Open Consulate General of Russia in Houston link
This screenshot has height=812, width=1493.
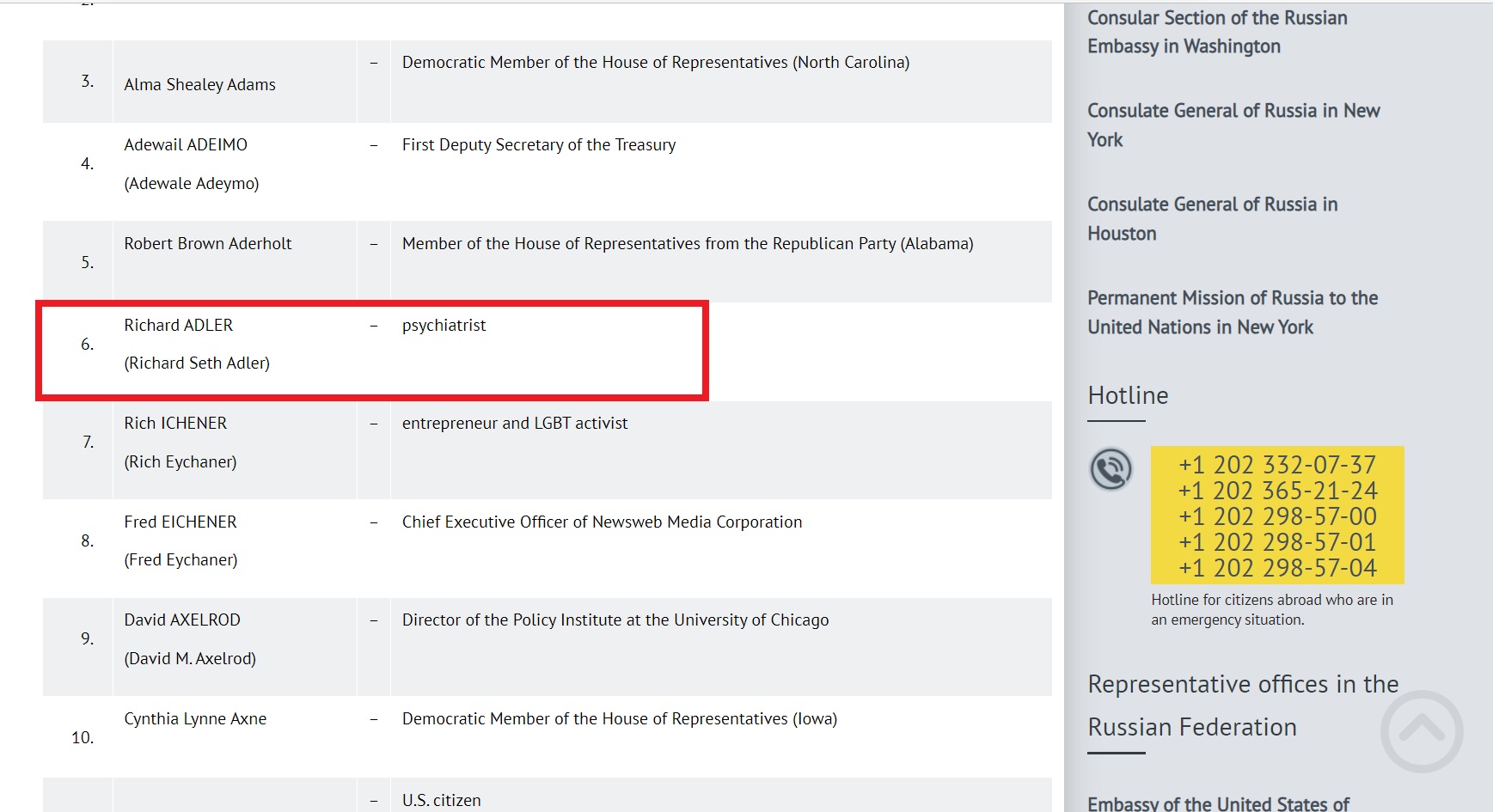[1212, 219]
